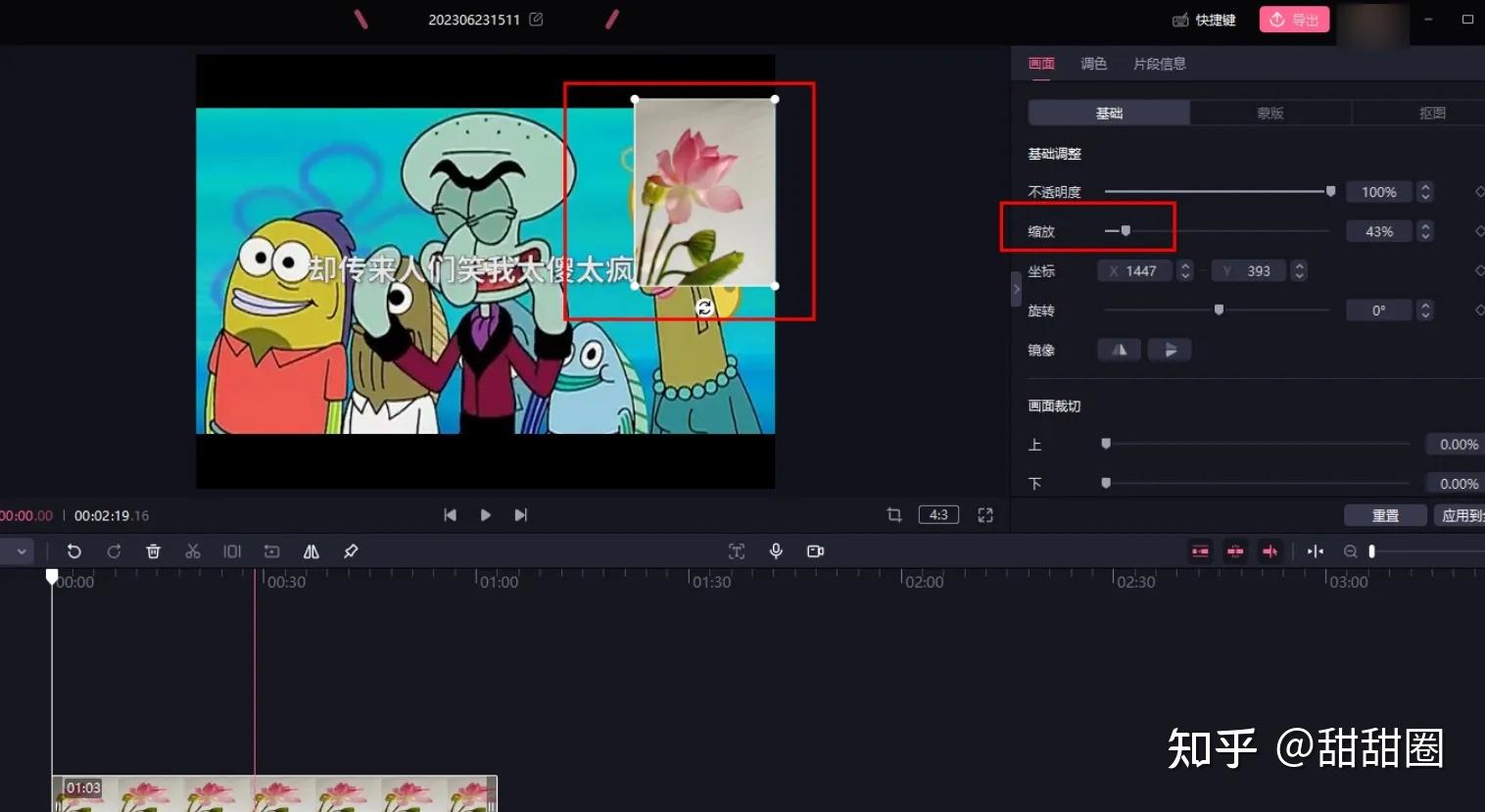Adjust the X coordinate with its stepper arrows
The width and height of the screenshot is (1485, 812).
point(1185,270)
